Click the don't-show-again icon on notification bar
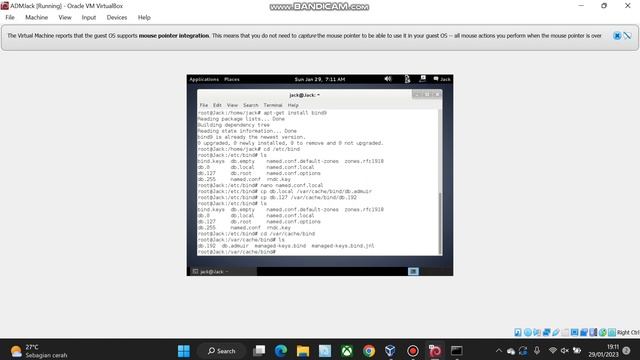The height and width of the screenshot is (360, 640). (x=627, y=36)
